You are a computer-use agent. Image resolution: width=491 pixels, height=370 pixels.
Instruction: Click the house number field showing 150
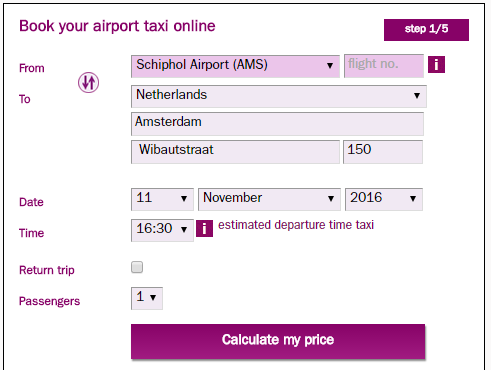[x=383, y=152]
